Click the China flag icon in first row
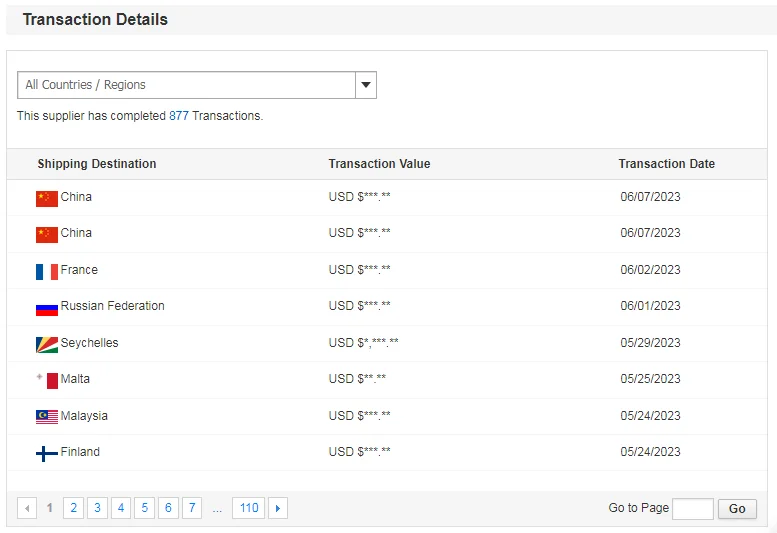The height and width of the screenshot is (533, 777). pyautogui.click(x=47, y=198)
